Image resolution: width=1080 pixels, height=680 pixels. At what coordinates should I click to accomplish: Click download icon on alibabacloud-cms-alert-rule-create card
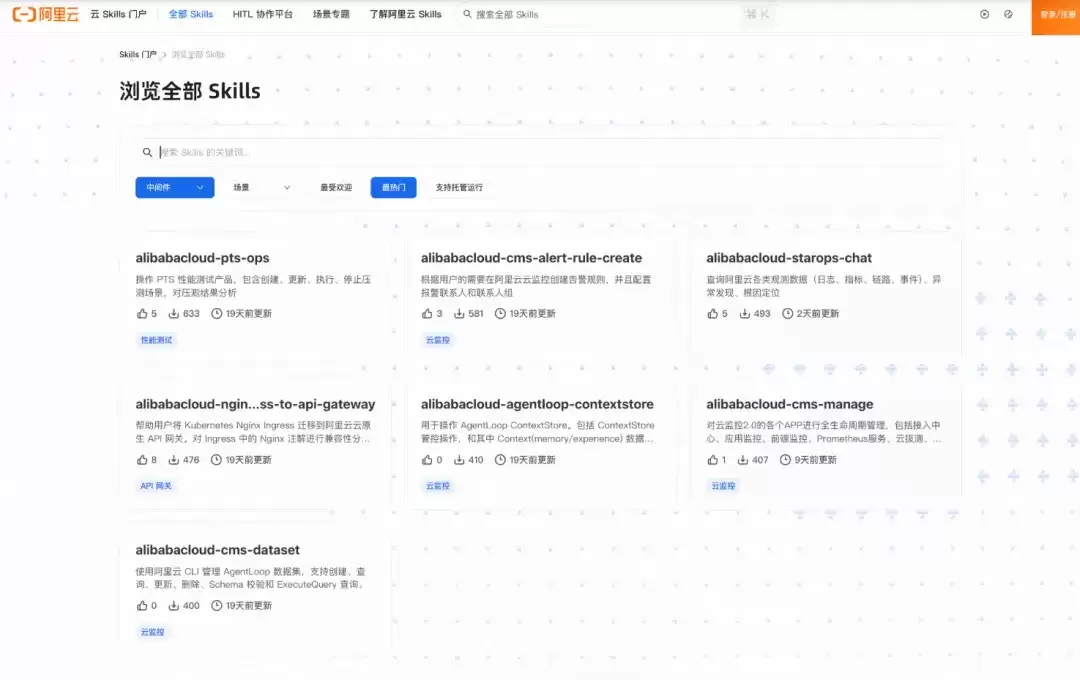(459, 313)
